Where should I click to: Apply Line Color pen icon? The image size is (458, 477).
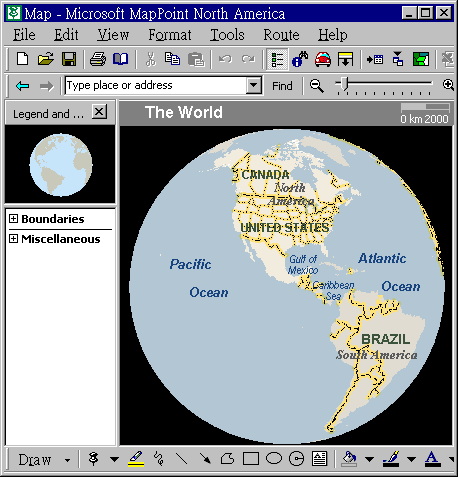[391, 459]
